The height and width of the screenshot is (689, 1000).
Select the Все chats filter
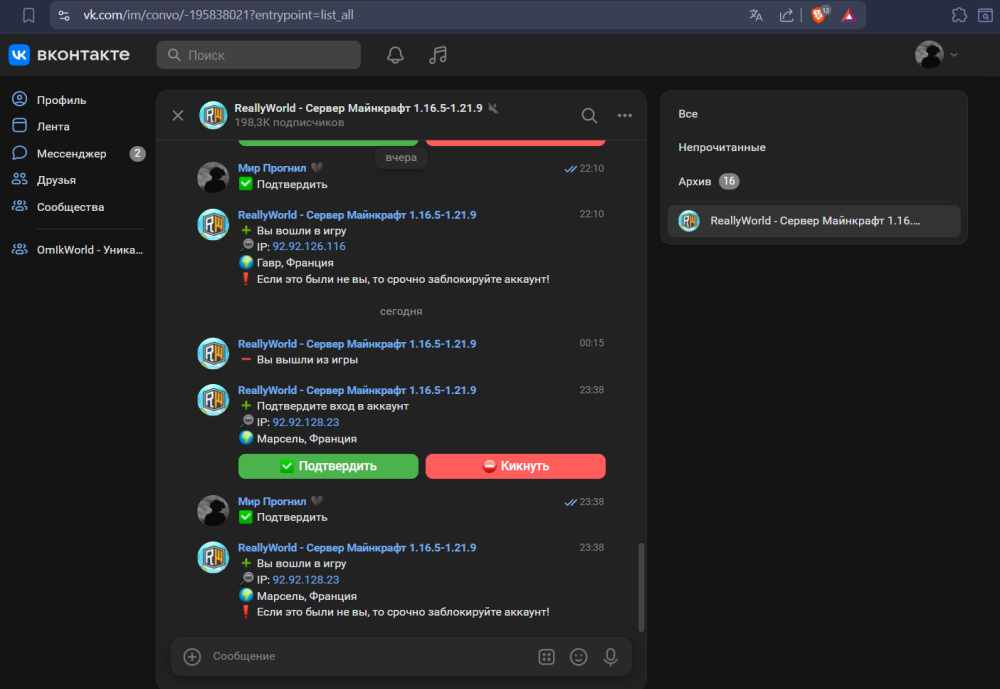point(688,114)
